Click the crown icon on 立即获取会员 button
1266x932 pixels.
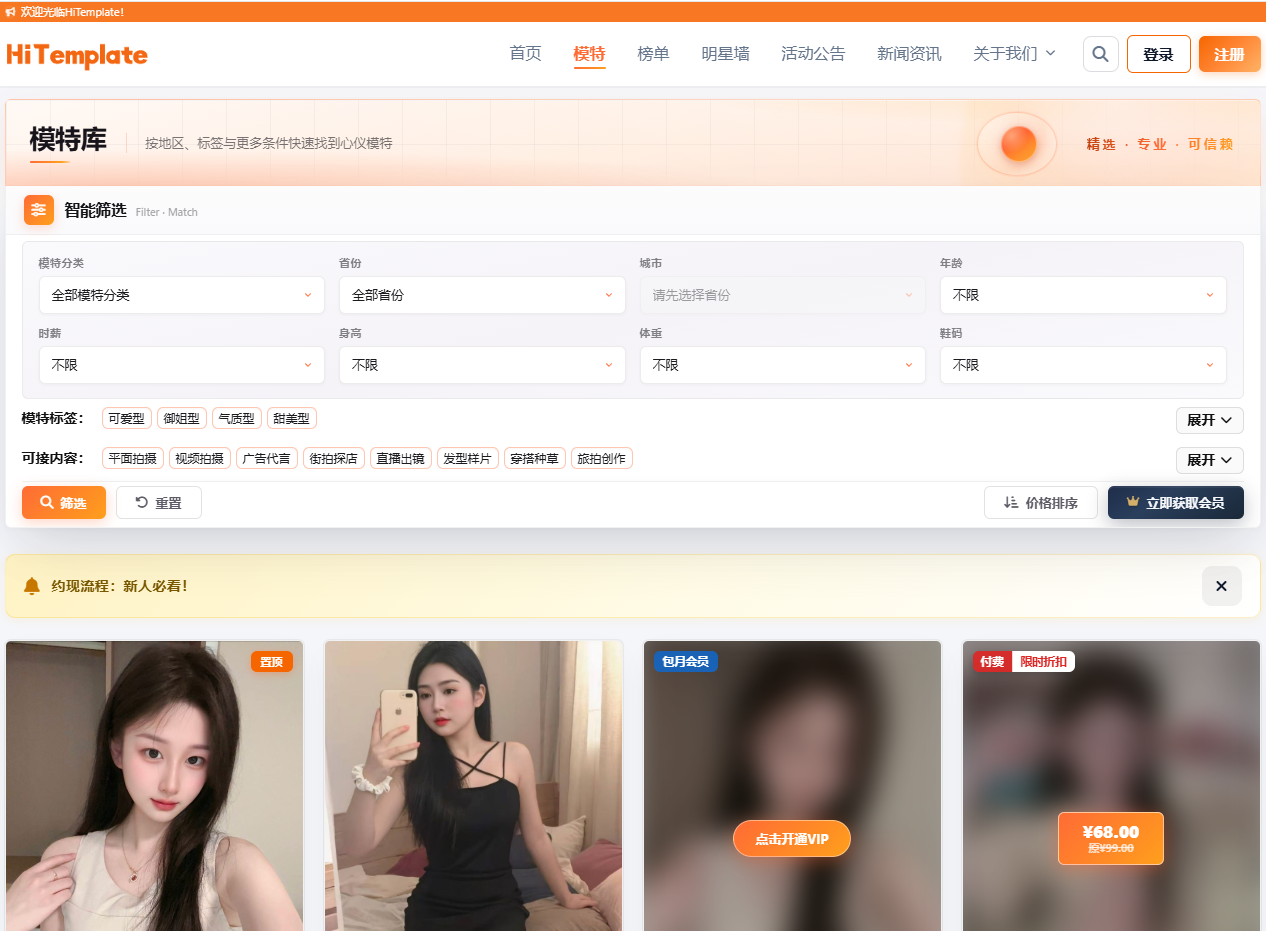coord(1132,502)
